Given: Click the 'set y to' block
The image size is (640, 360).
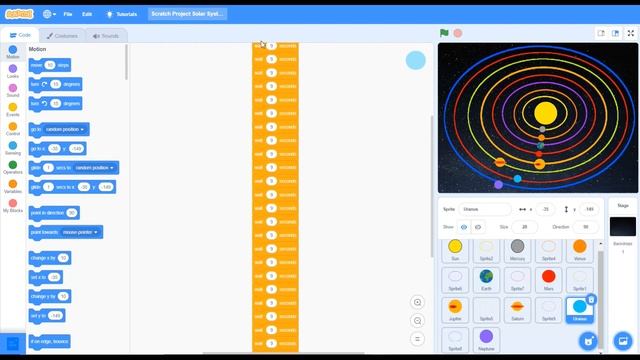Looking at the screenshot, I should [47, 316].
